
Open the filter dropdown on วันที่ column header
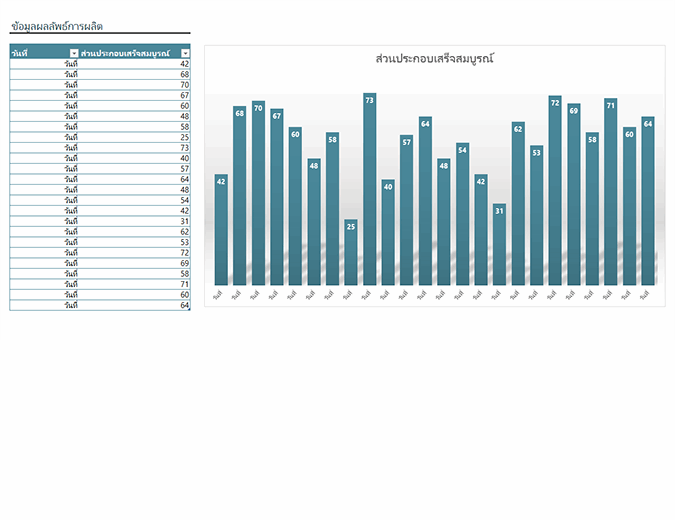click(x=74, y=52)
